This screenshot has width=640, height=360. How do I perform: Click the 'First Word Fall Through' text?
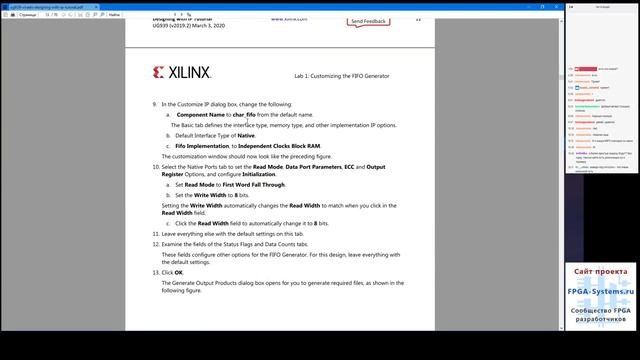[253, 185]
